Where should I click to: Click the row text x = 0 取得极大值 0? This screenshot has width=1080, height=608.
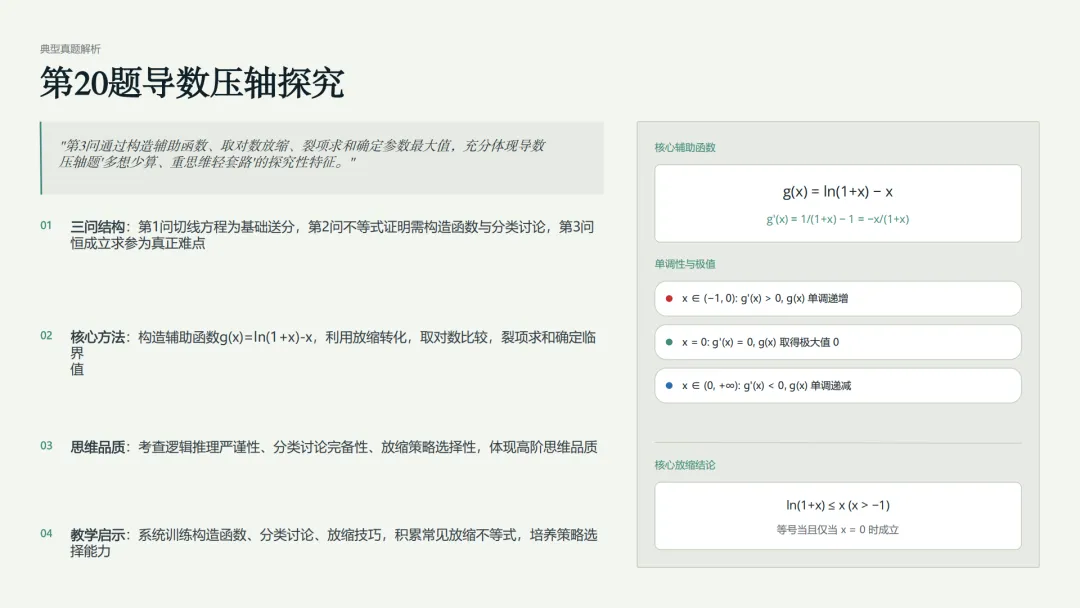760,342
